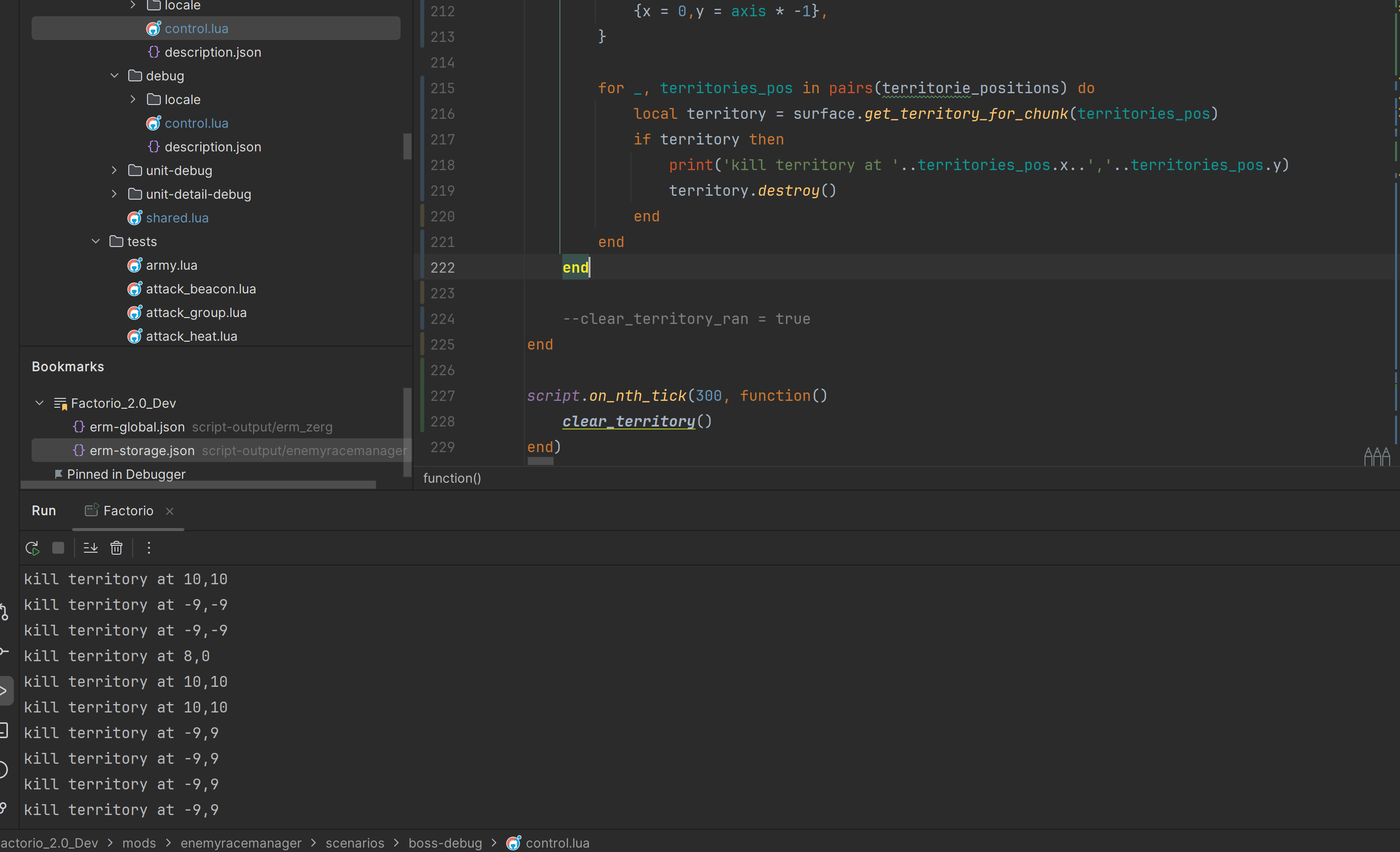Click the shared.lua file icon
Image resolution: width=1400 pixels, height=852 pixels.
135,218
